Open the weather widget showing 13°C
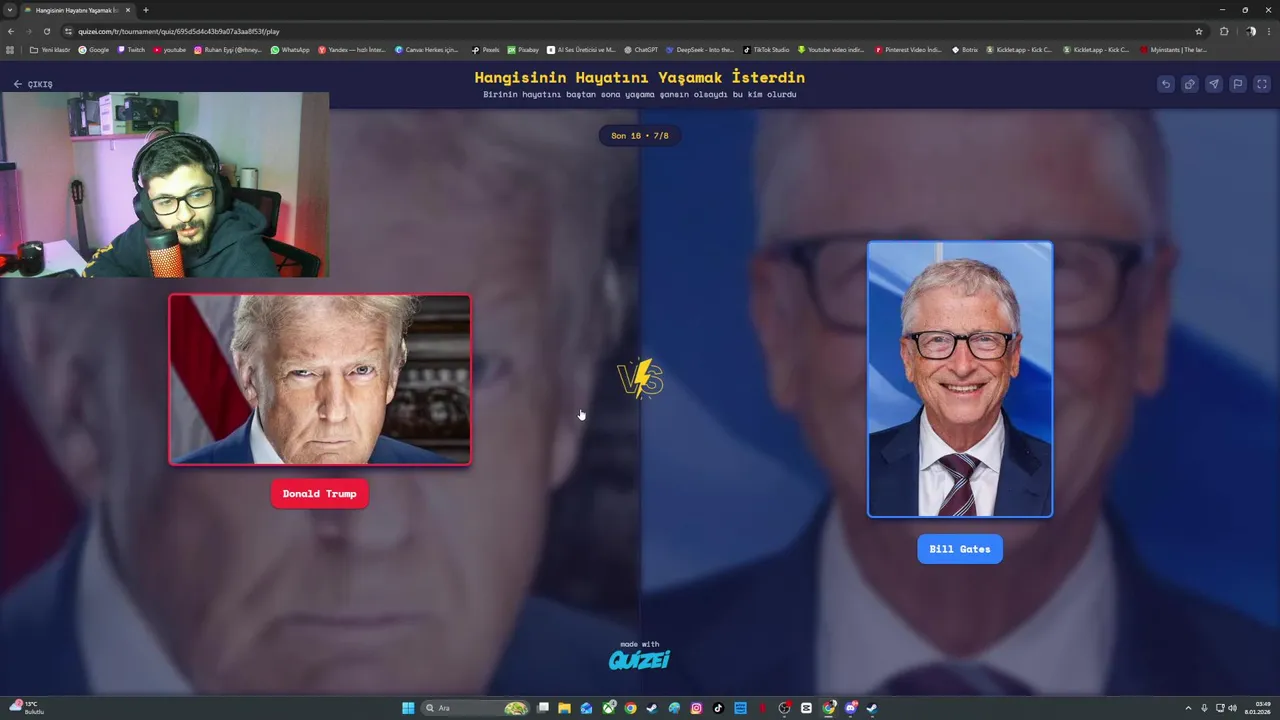Viewport: 1280px width, 720px height. (27, 708)
